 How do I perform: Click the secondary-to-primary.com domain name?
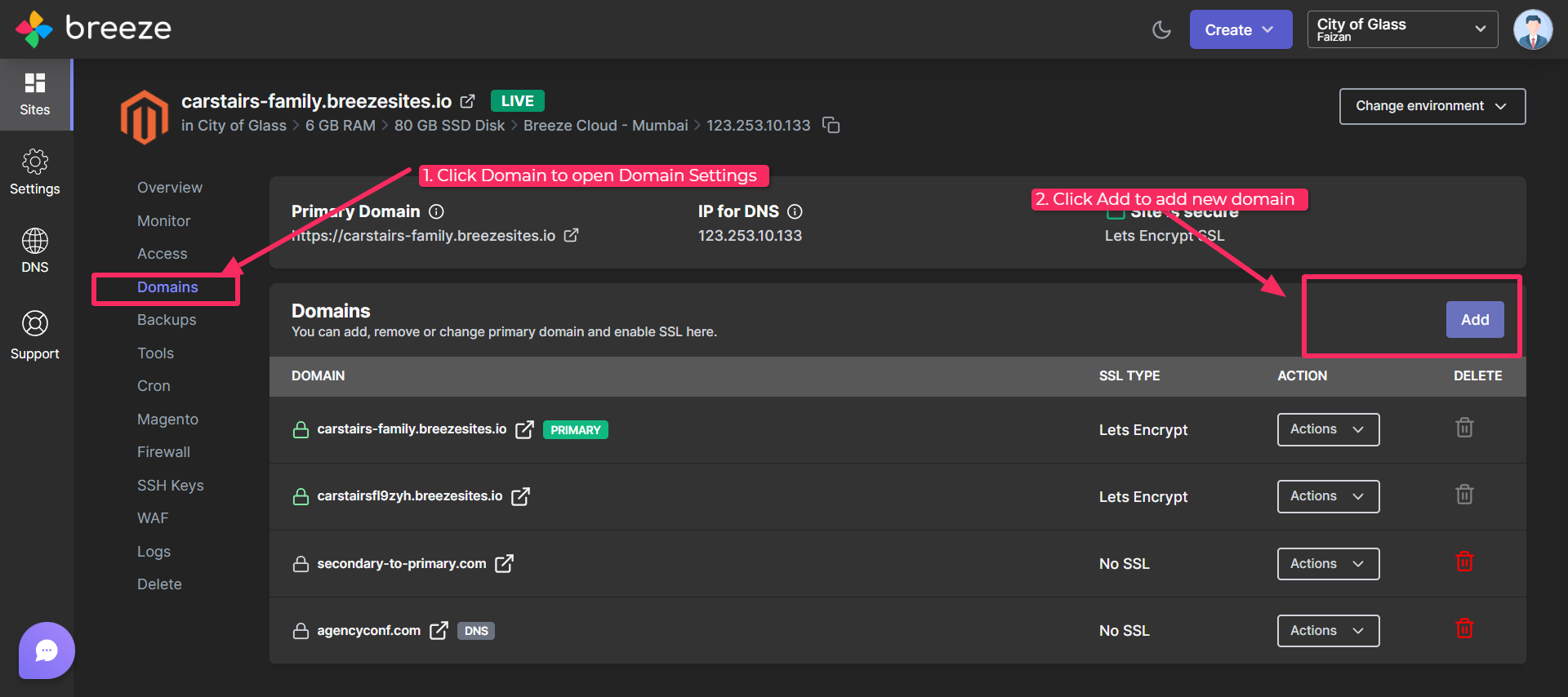pyautogui.click(x=402, y=564)
